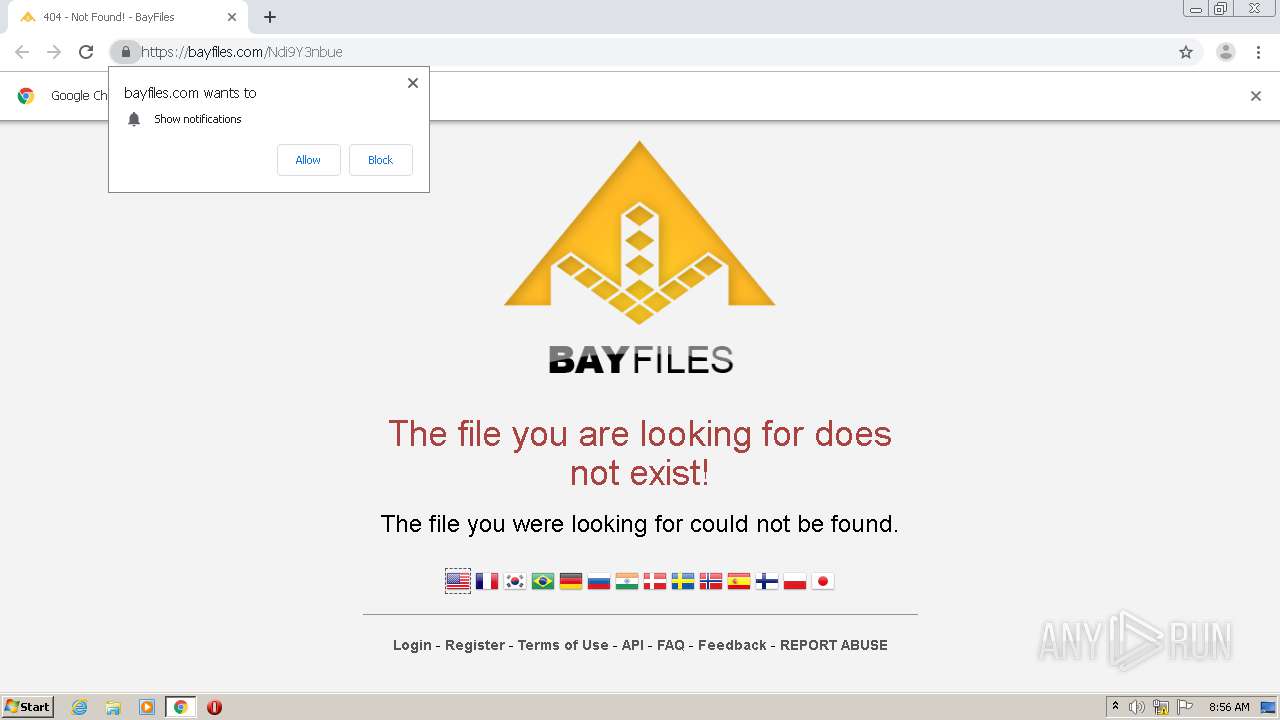Select the Japanese flag language

point(823,581)
